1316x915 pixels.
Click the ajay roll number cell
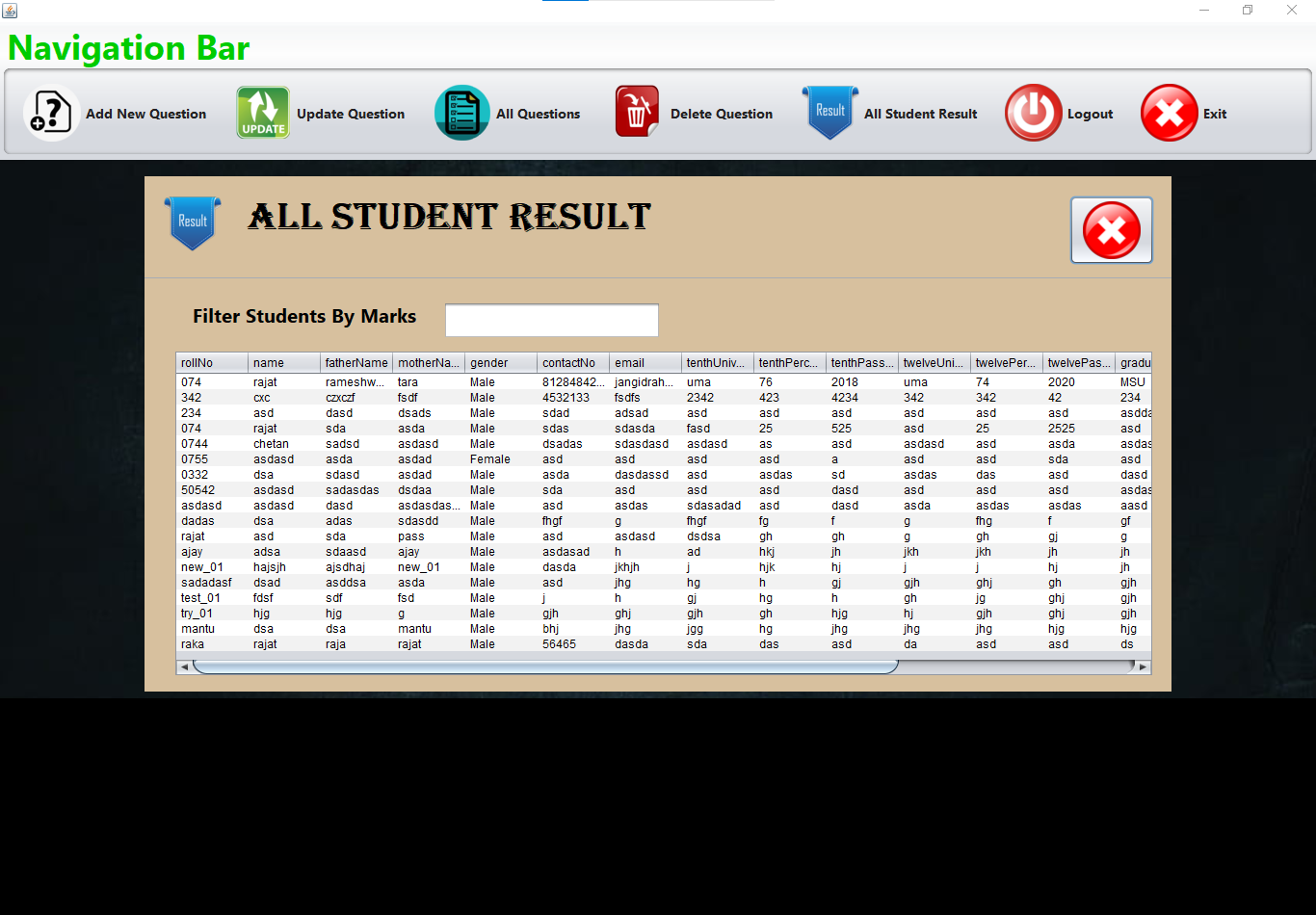(x=212, y=552)
